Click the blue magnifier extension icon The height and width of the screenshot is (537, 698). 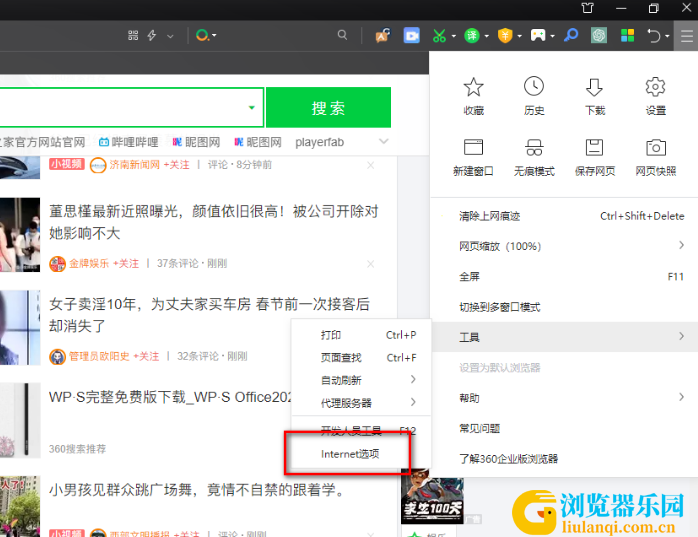[x=571, y=35]
